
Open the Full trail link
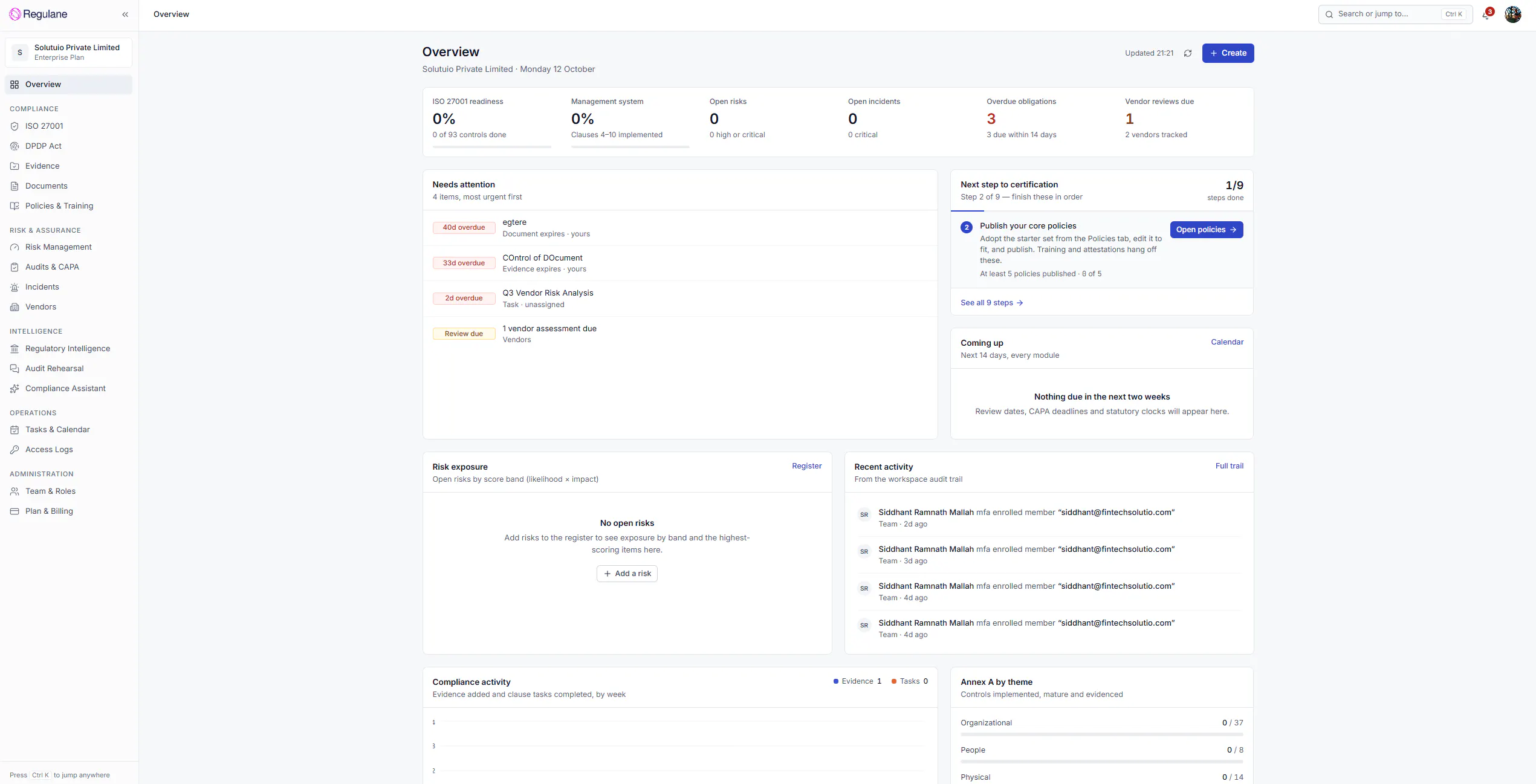pos(1229,466)
